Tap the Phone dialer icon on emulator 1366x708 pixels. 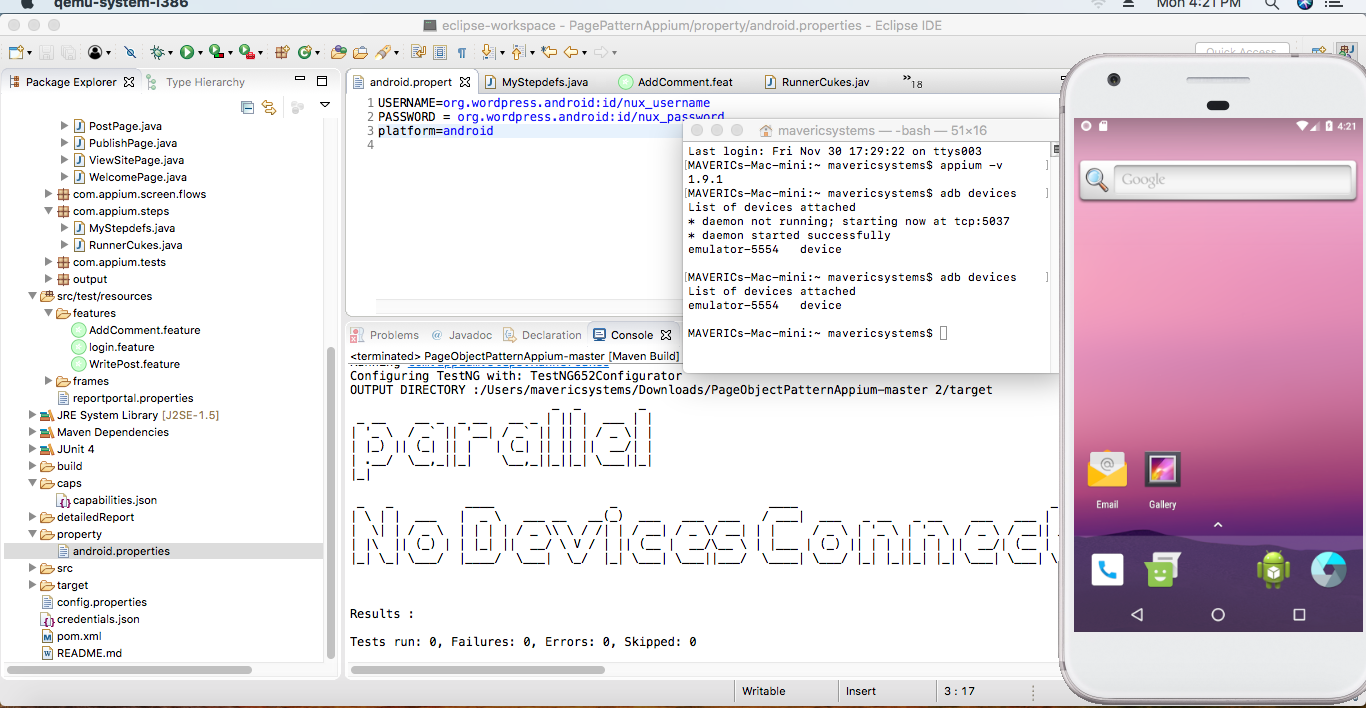point(1107,570)
